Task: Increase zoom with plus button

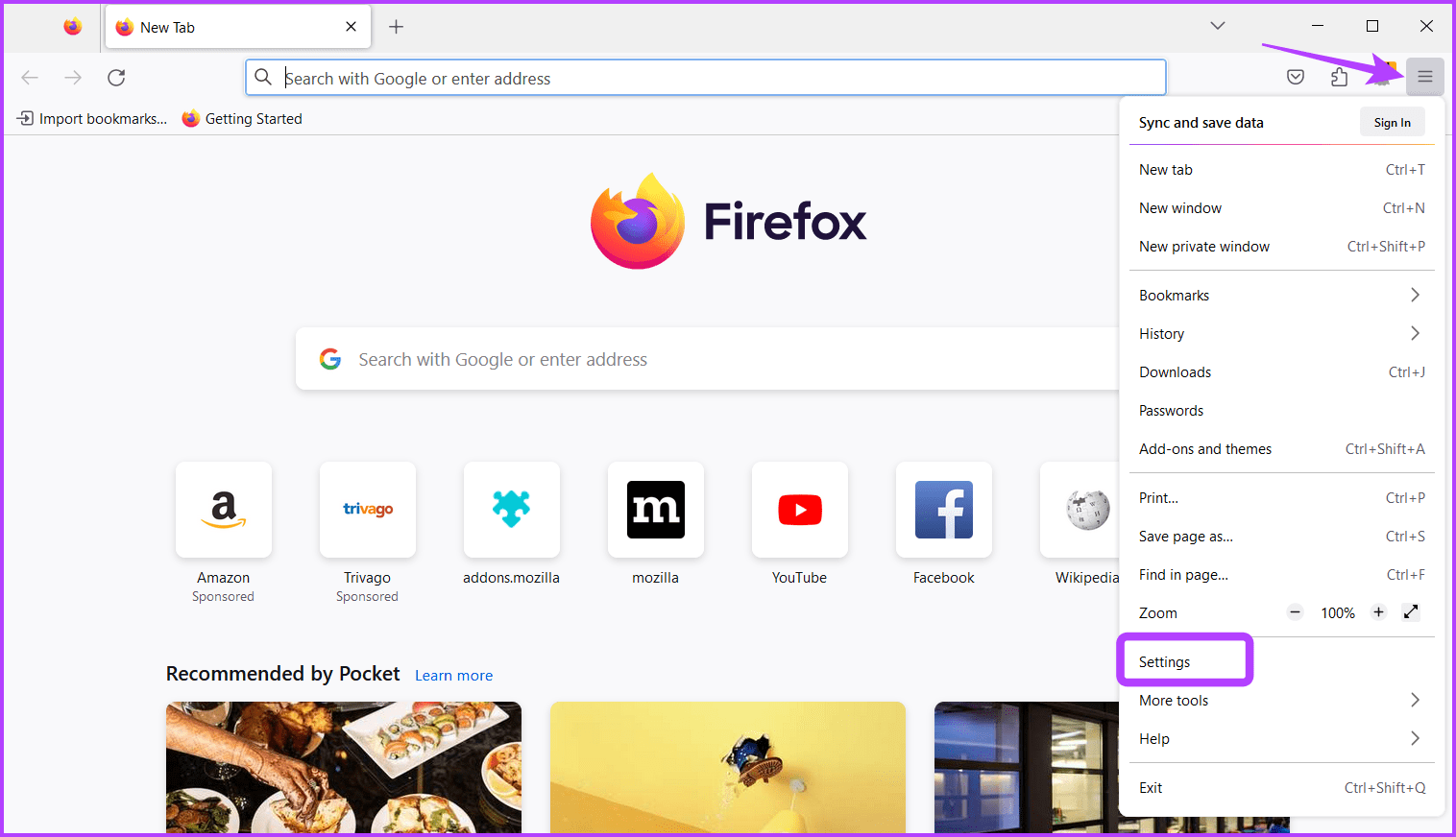Action: (x=1378, y=612)
